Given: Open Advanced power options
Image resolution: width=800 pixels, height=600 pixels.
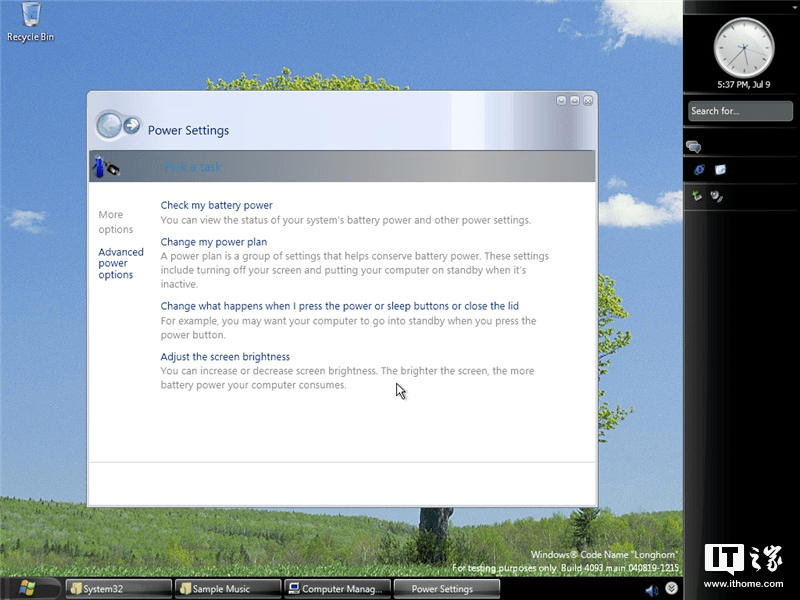Looking at the screenshot, I should [120, 263].
